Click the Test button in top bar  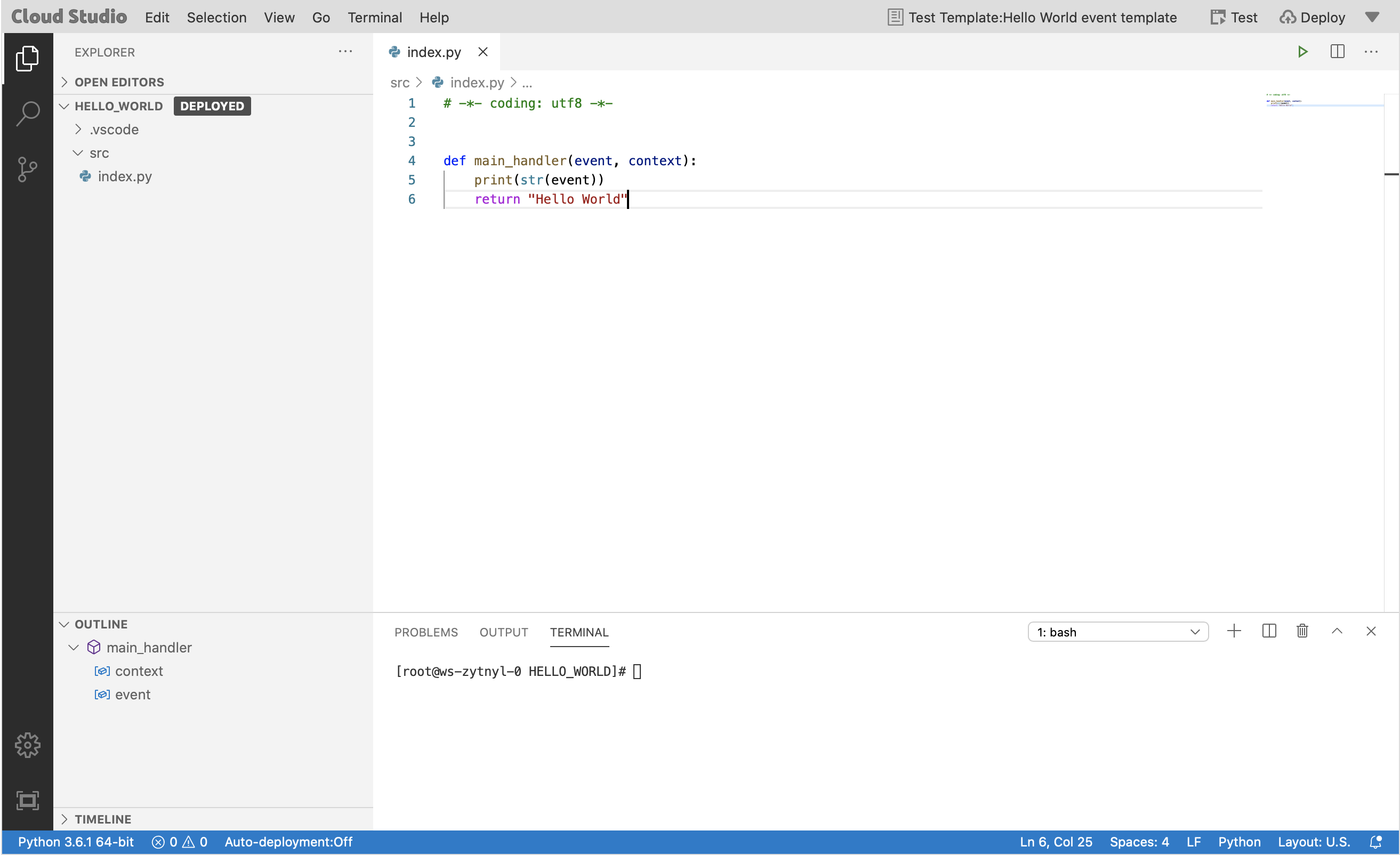click(x=1234, y=18)
